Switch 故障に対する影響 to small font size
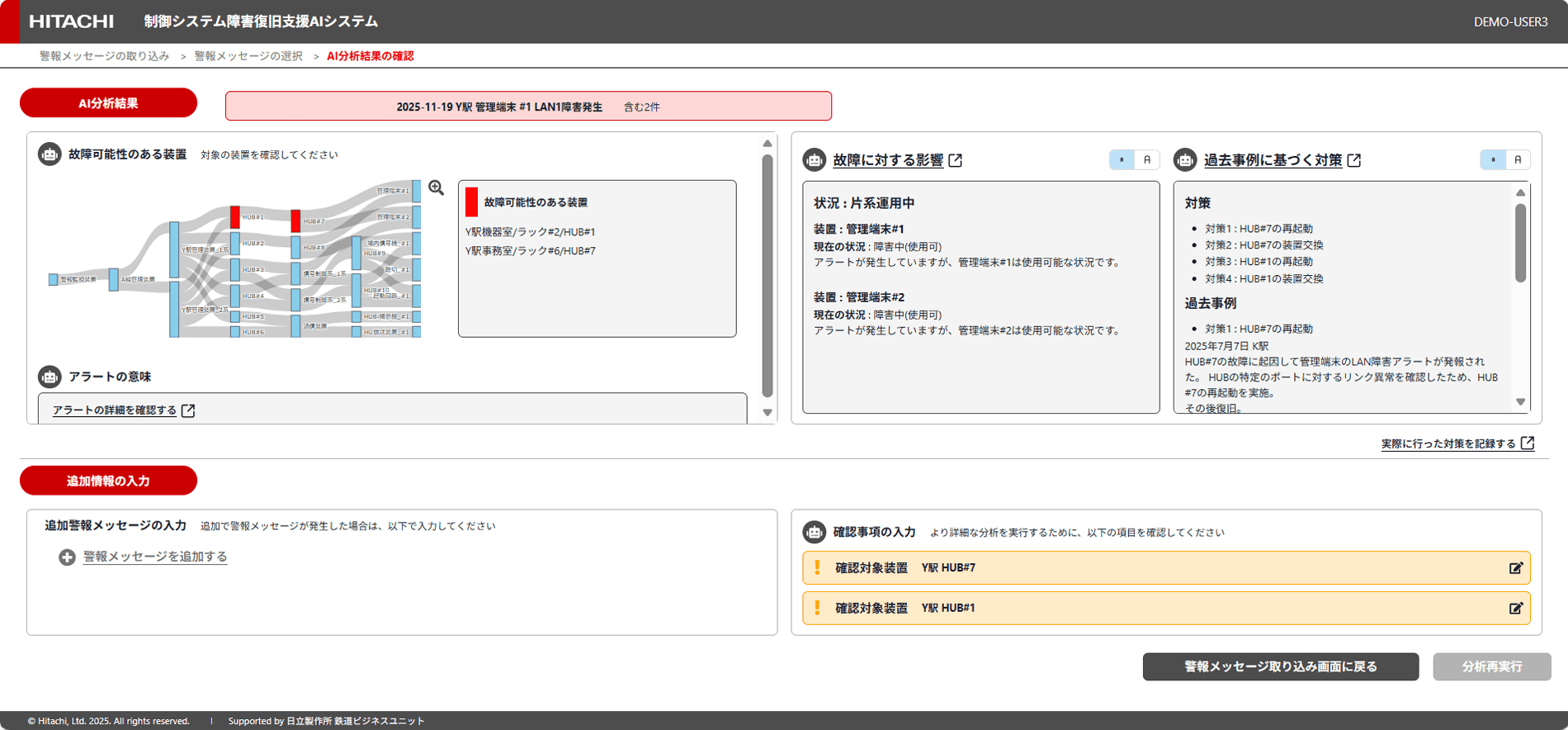 pyautogui.click(x=1122, y=160)
